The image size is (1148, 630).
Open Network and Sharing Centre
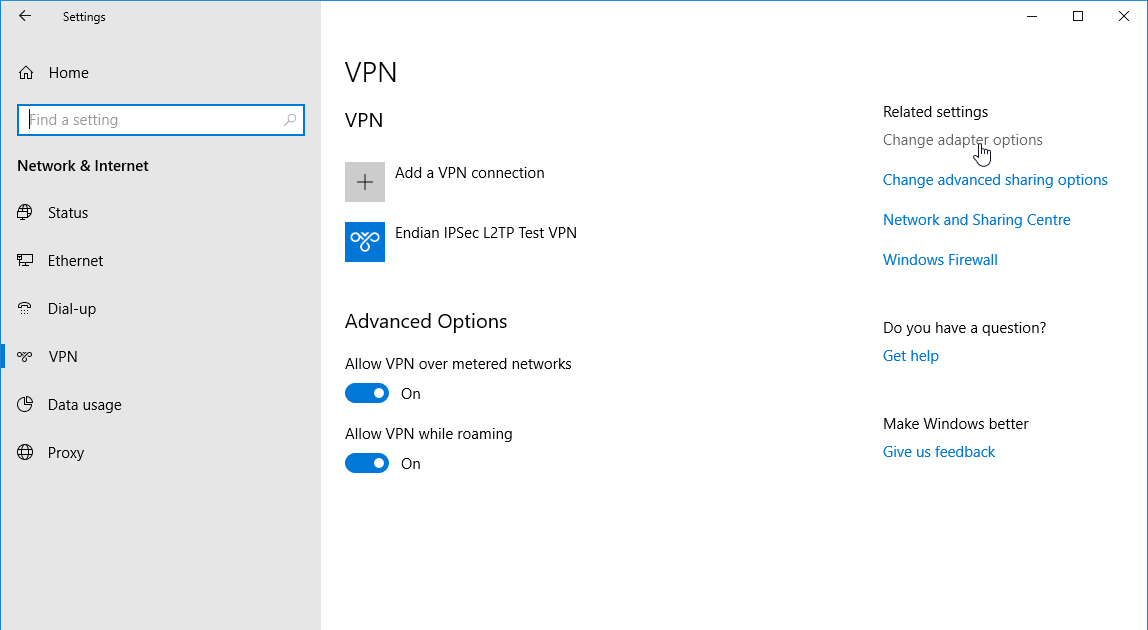tap(977, 220)
